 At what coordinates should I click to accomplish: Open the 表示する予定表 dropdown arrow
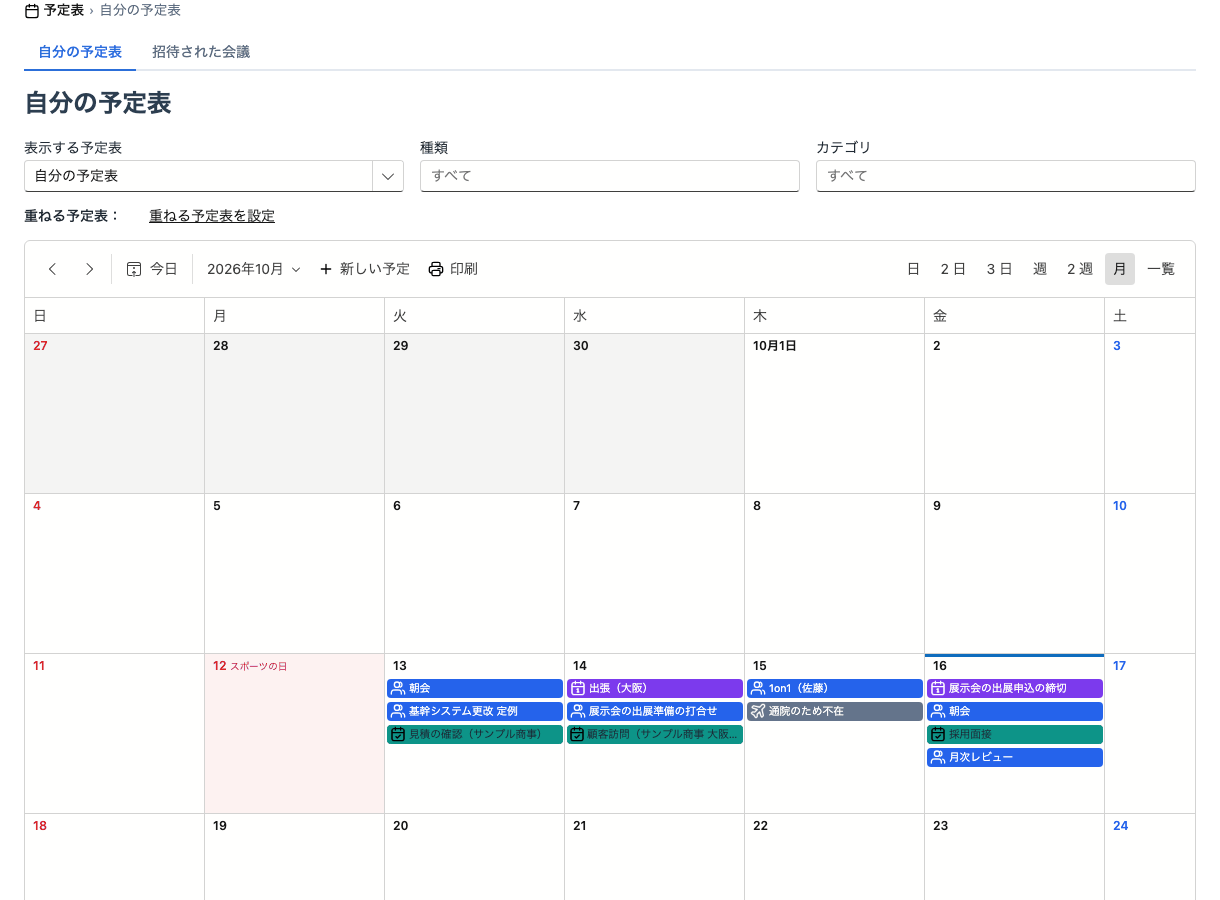pyautogui.click(x=388, y=176)
